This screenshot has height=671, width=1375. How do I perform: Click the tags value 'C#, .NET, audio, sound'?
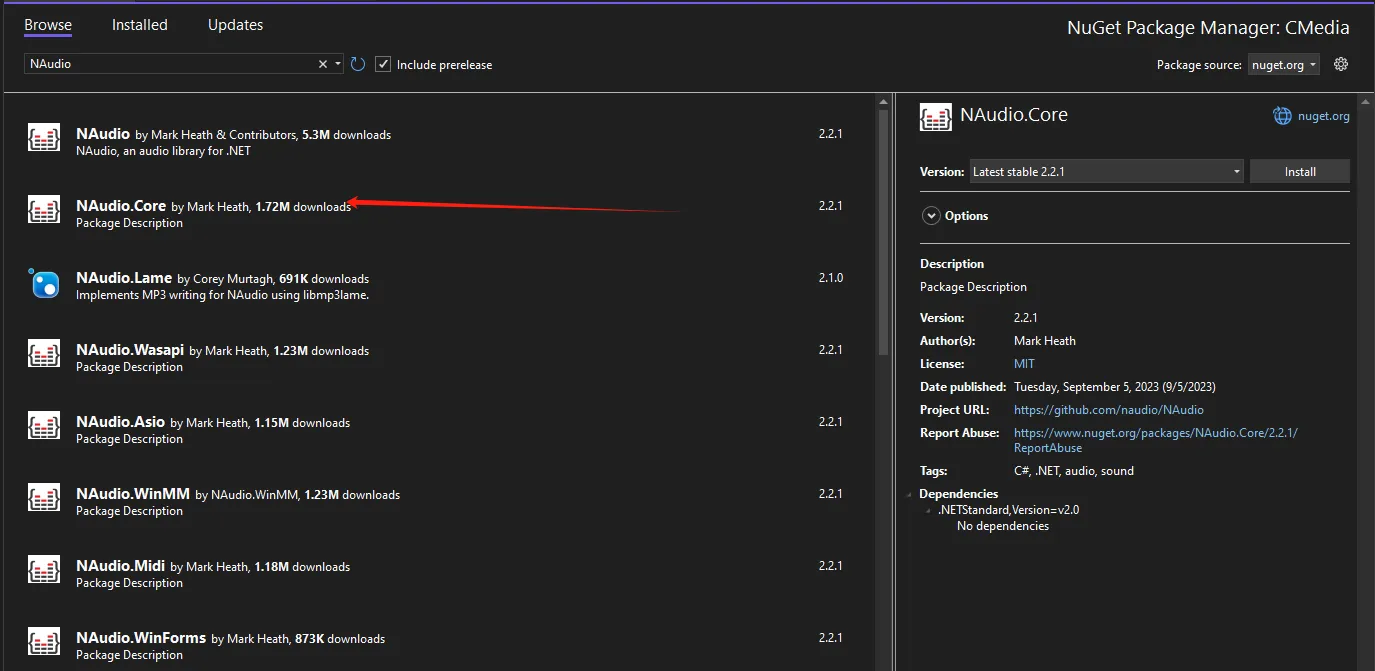pos(1074,471)
